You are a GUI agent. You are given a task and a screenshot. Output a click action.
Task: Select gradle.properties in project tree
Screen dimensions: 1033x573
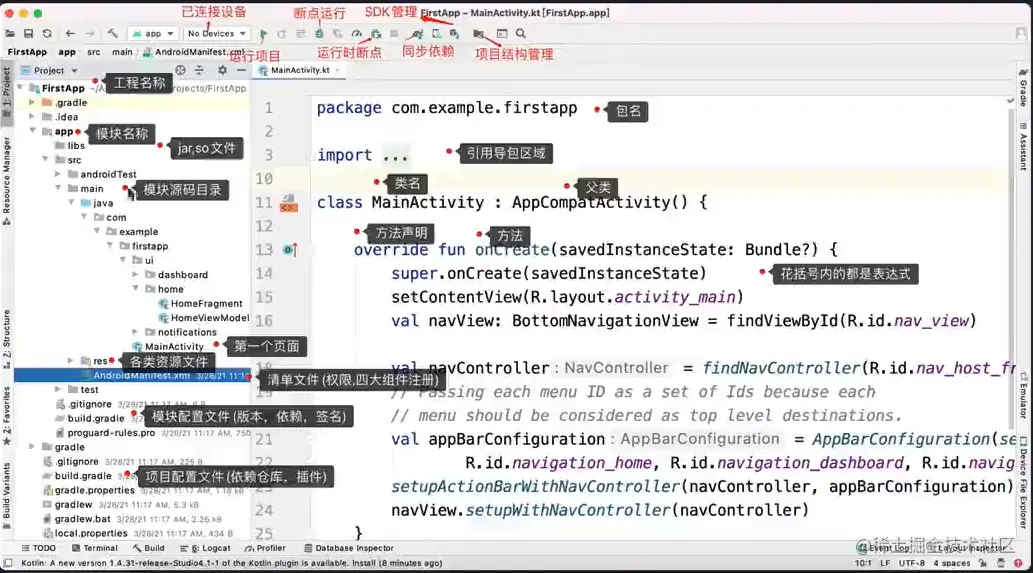[88, 490]
